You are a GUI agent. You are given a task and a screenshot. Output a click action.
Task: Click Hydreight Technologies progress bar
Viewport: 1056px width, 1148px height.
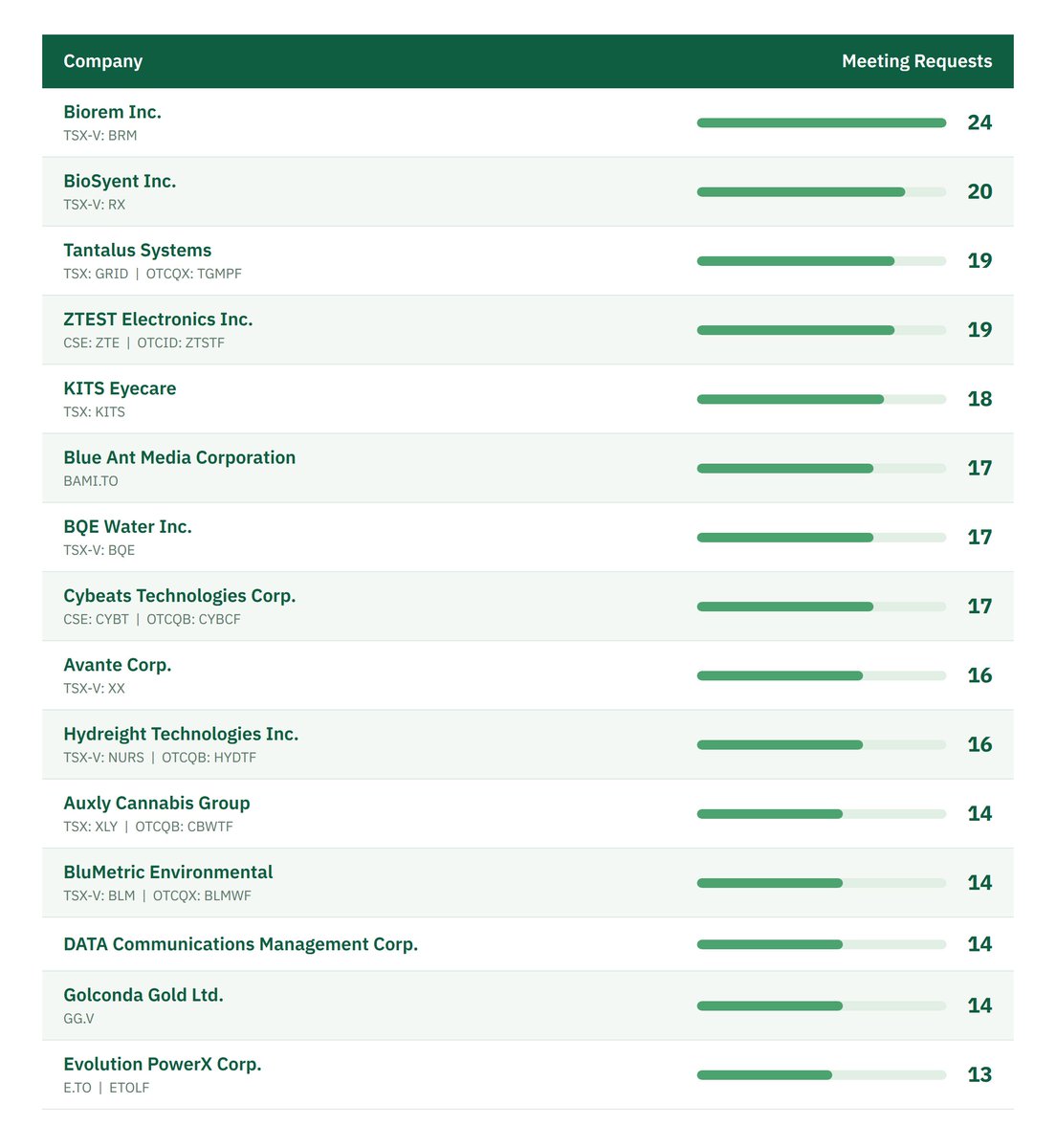(x=821, y=744)
